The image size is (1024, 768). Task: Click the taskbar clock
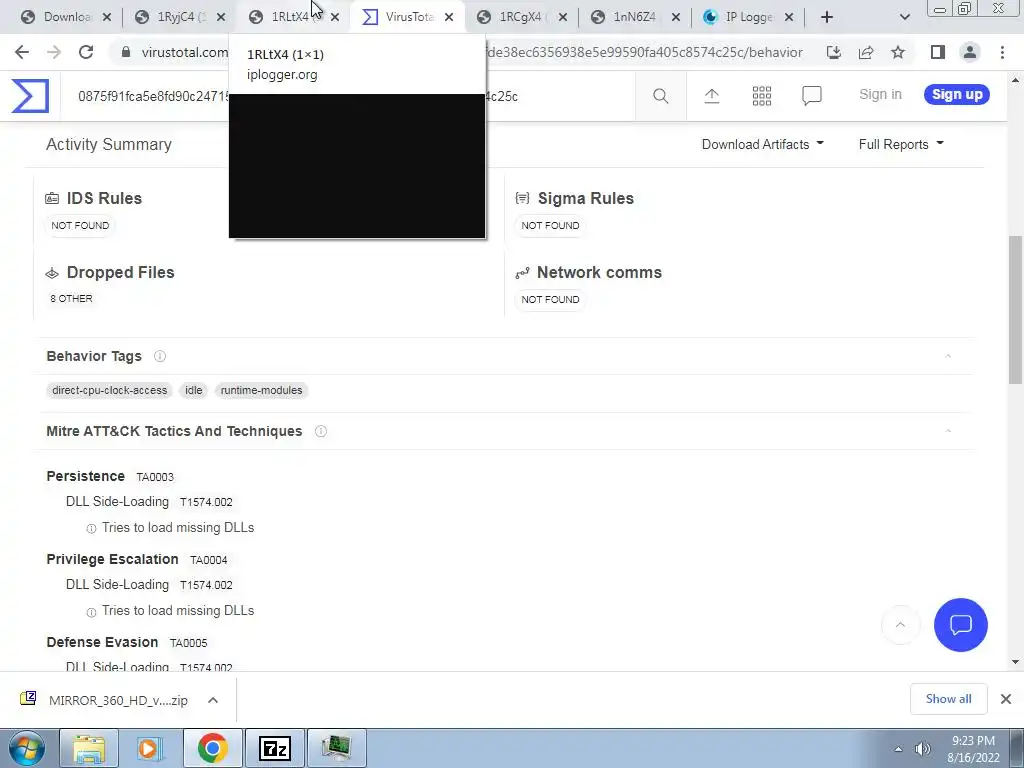[973, 749]
